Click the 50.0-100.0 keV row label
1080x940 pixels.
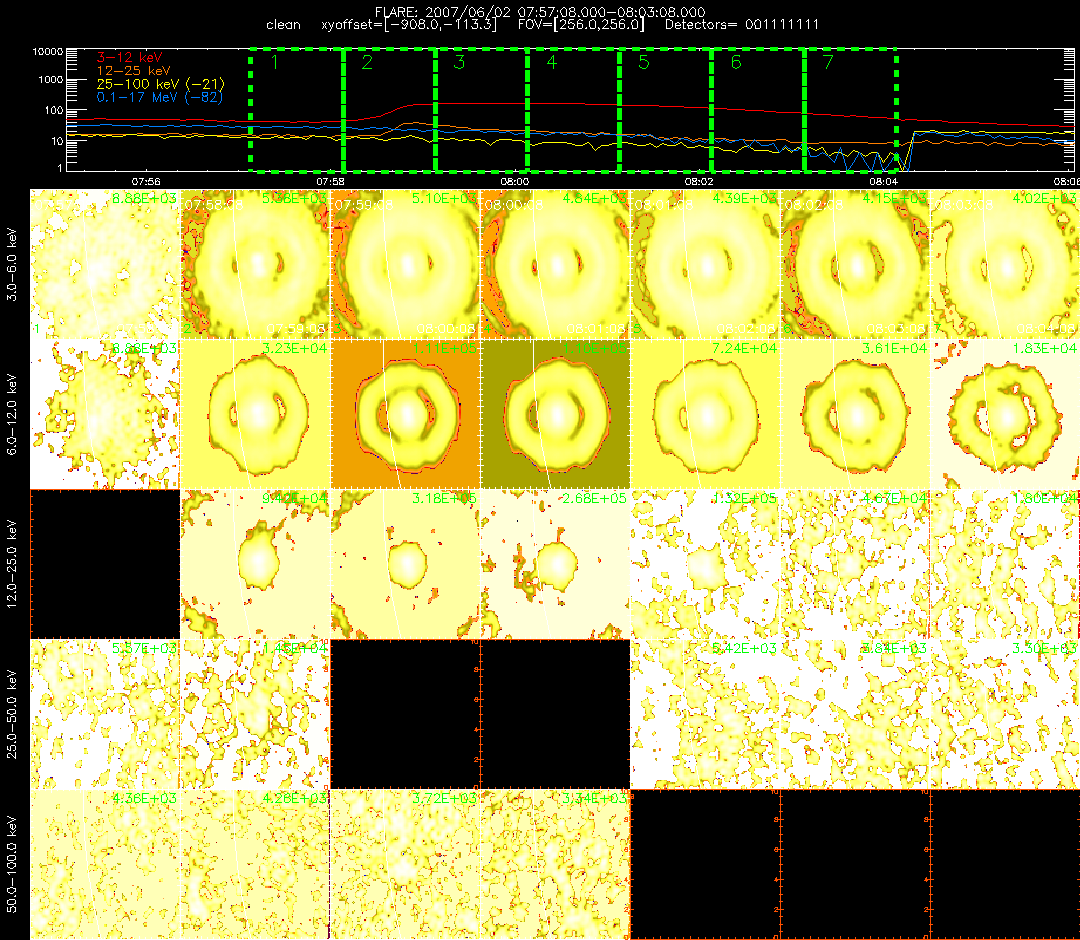12,864
